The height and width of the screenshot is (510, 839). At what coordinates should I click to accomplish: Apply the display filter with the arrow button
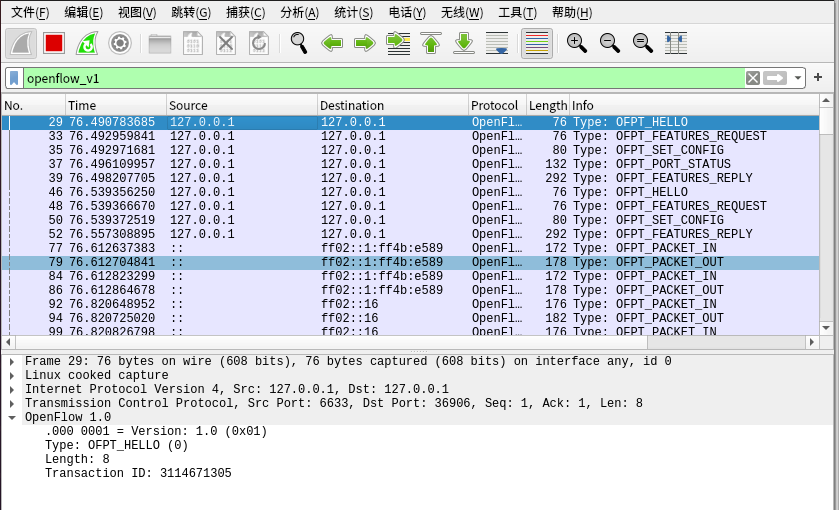coord(775,78)
